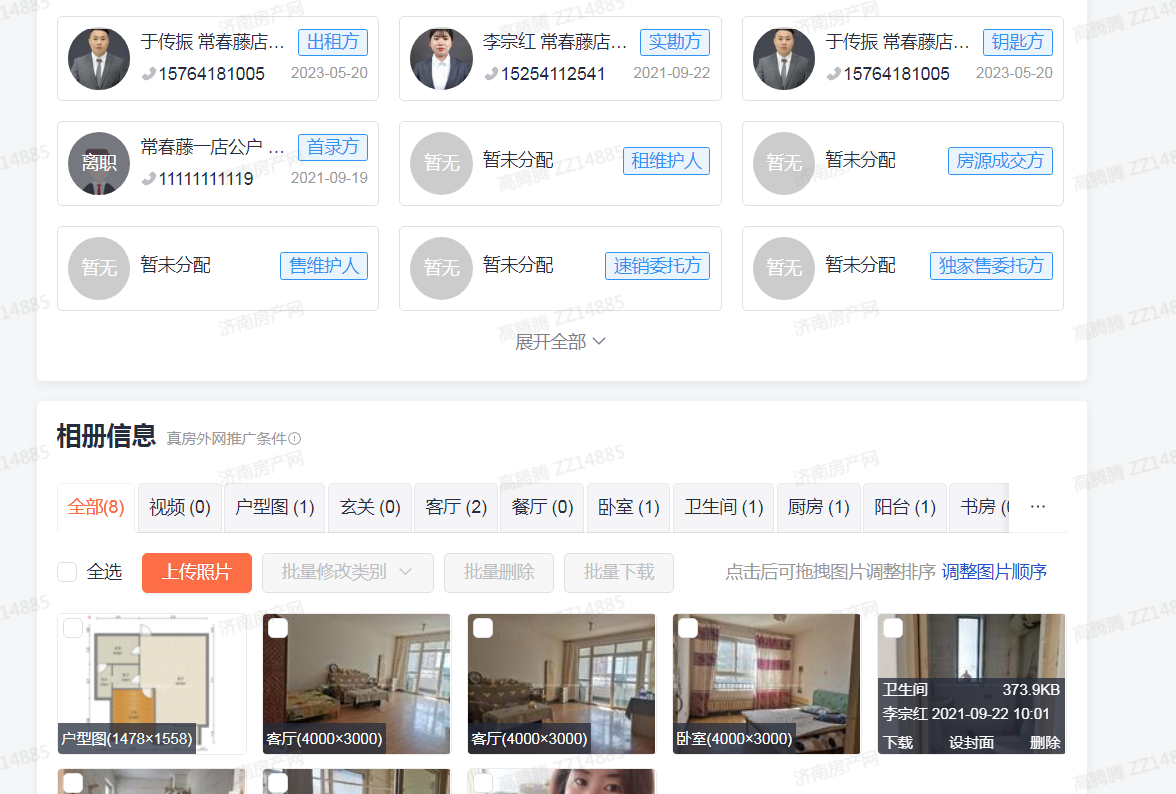This screenshot has height=794, width=1176.
Task: Check the 卧室 photo checkbox
Action: [688, 628]
